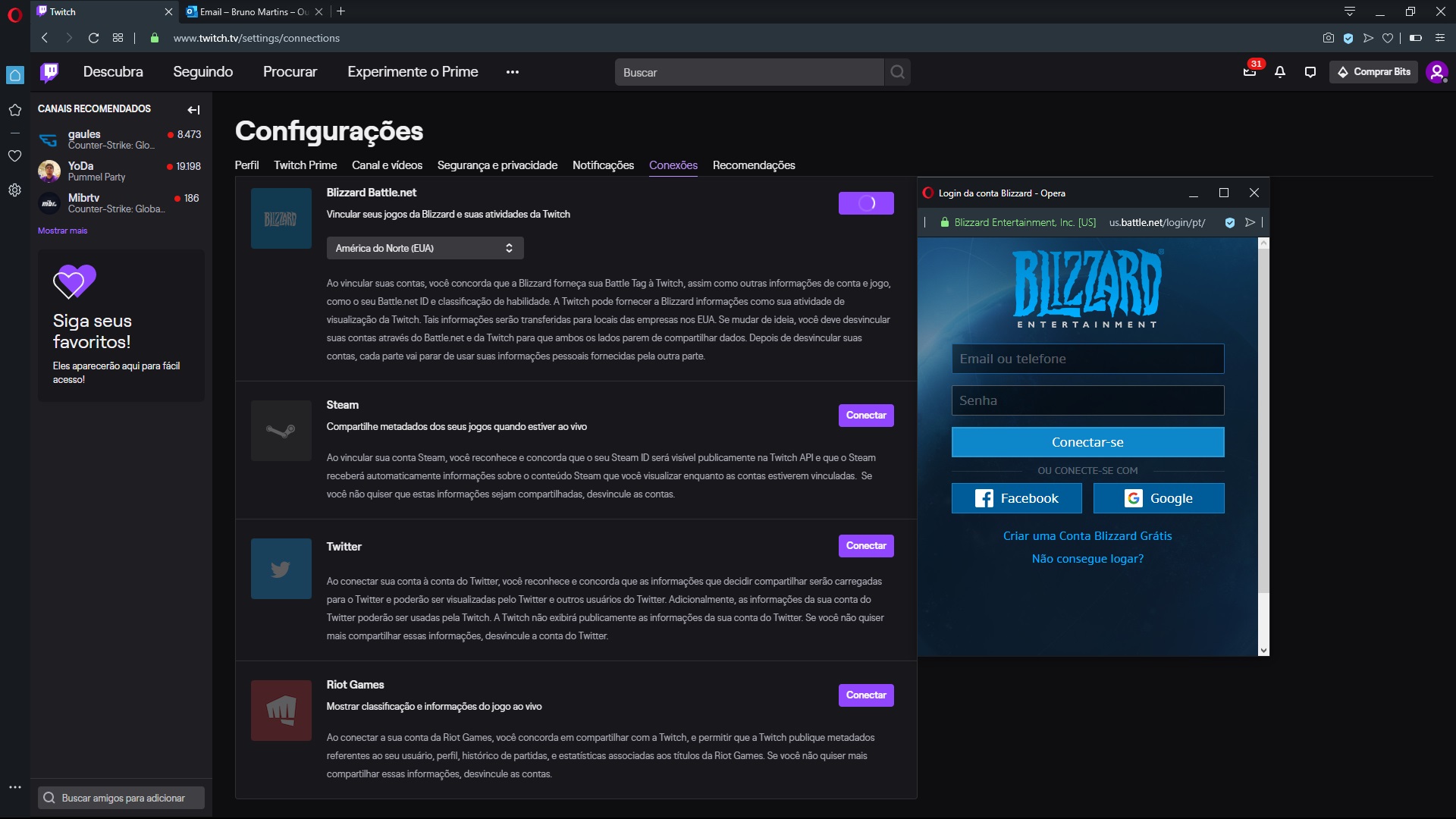The image size is (1456, 819).
Task: Click the Email ou telefone input field
Action: click(1087, 358)
